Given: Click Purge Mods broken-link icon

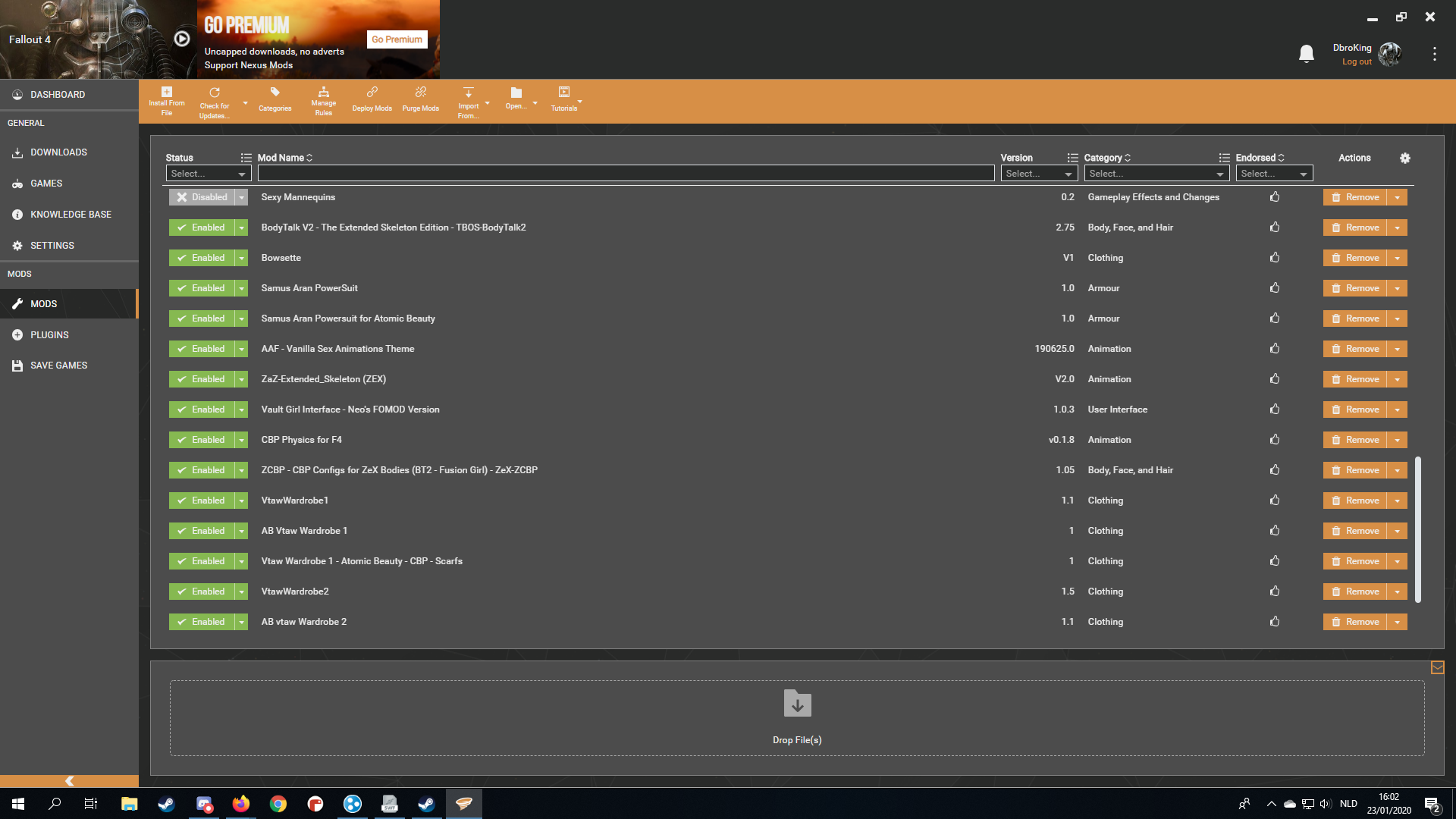Looking at the screenshot, I should (421, 92).
